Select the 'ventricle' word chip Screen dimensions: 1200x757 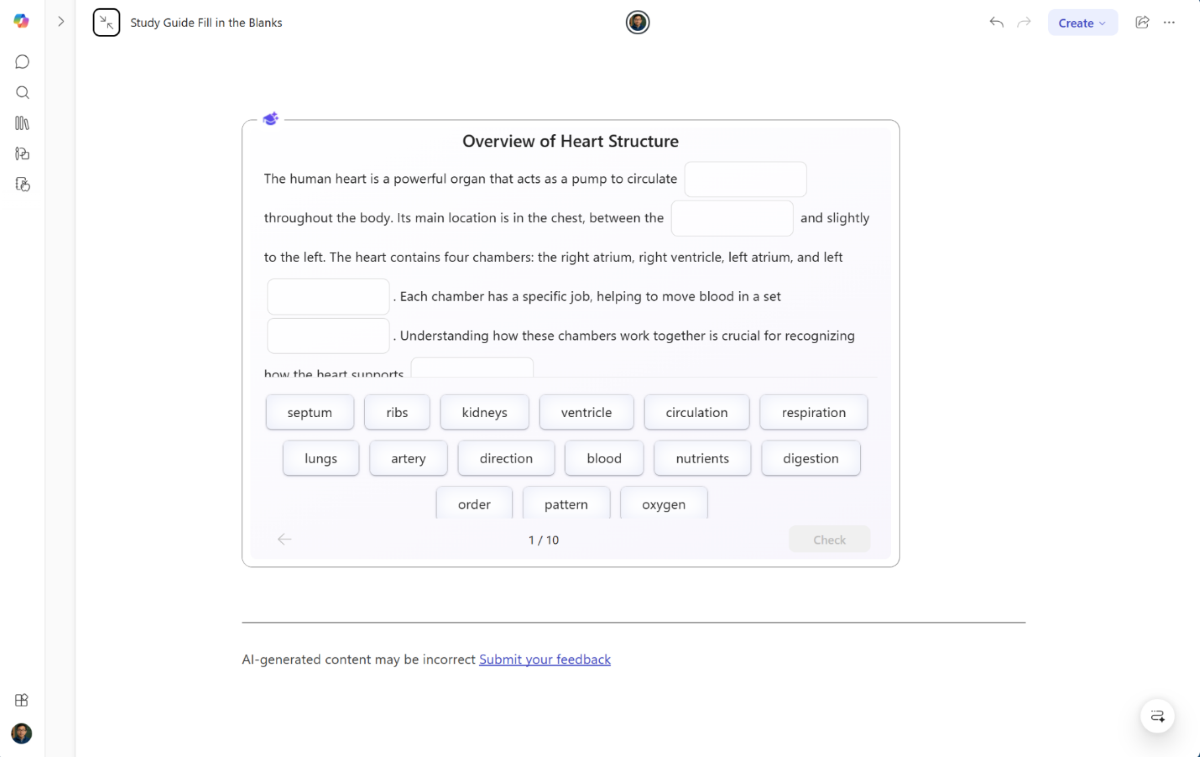[x=587, y=412]
